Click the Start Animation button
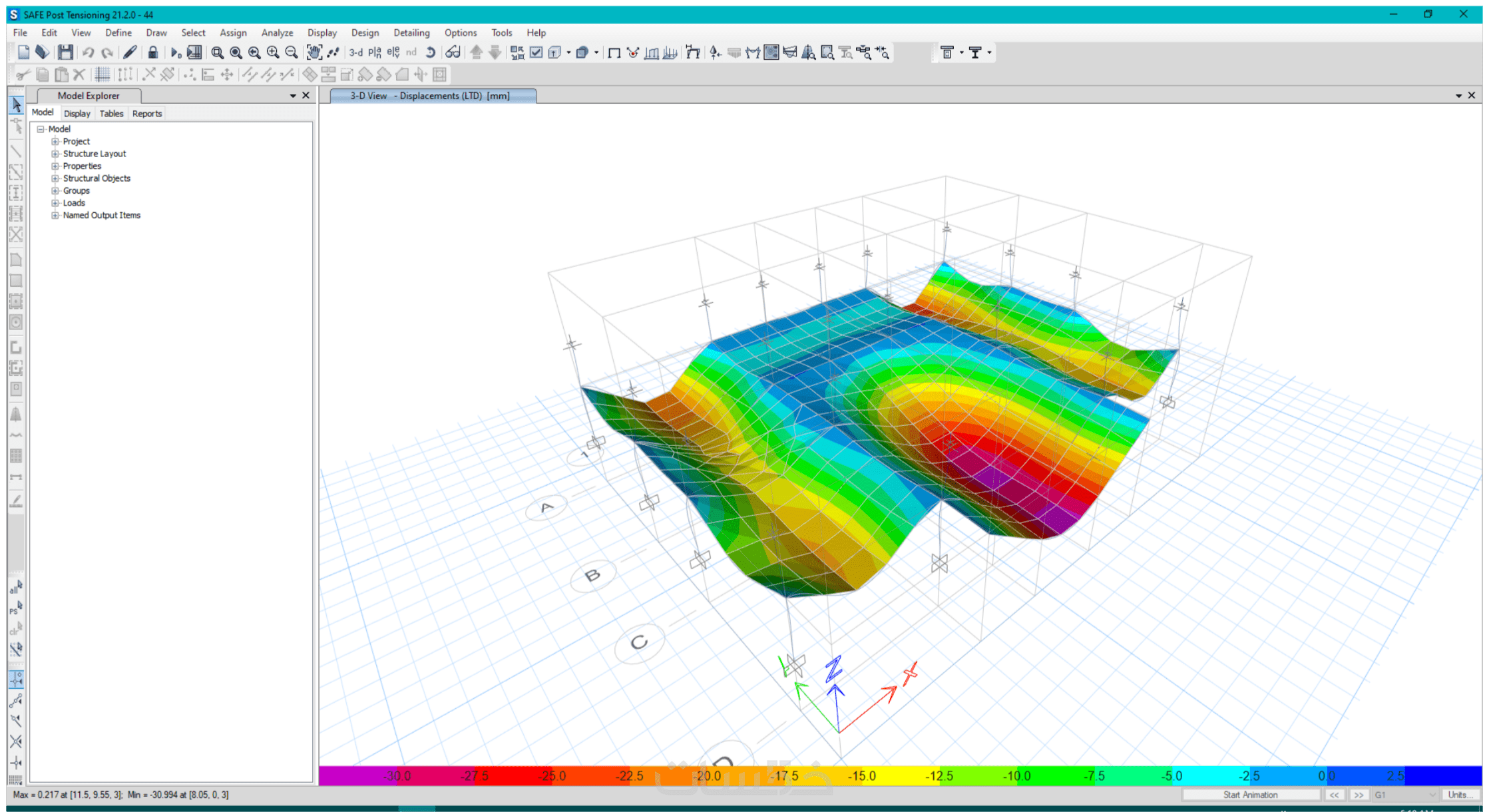 pos(1250,795)
